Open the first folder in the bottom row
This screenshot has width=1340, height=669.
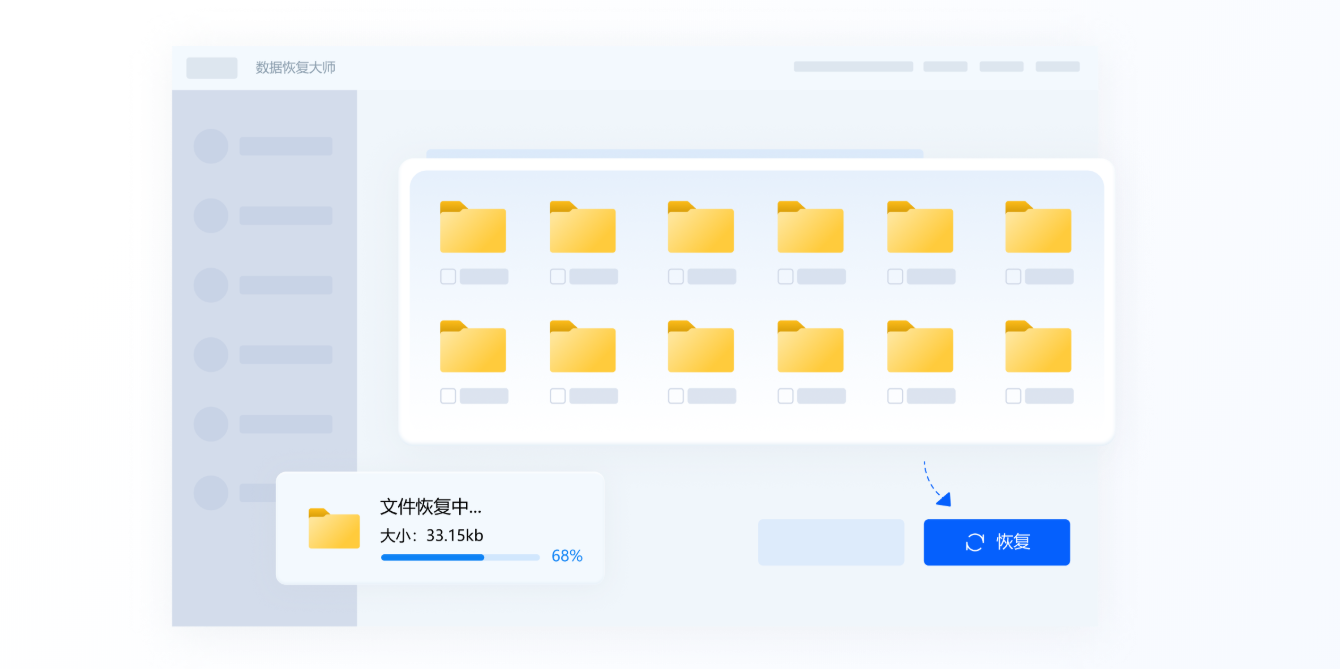click(x=472, y=347)
